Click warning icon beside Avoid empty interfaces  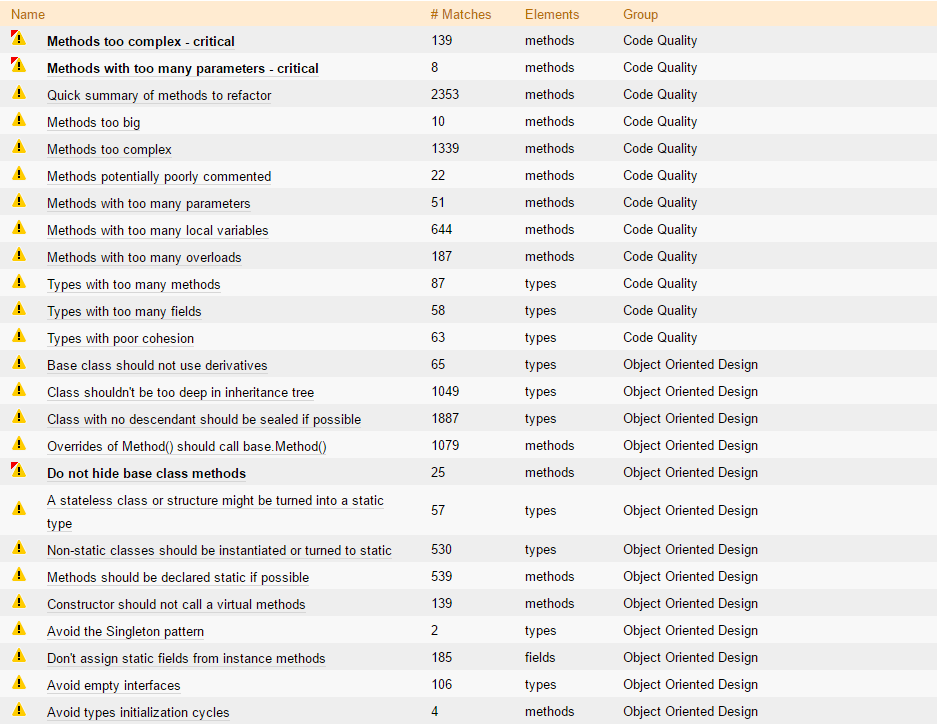coord(18,684)
